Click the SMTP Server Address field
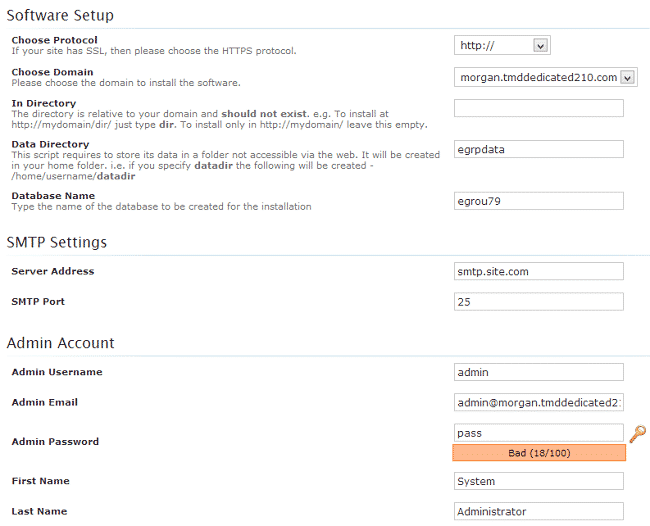The height and width of the screenshot is (526, 650). coord(538,271)
